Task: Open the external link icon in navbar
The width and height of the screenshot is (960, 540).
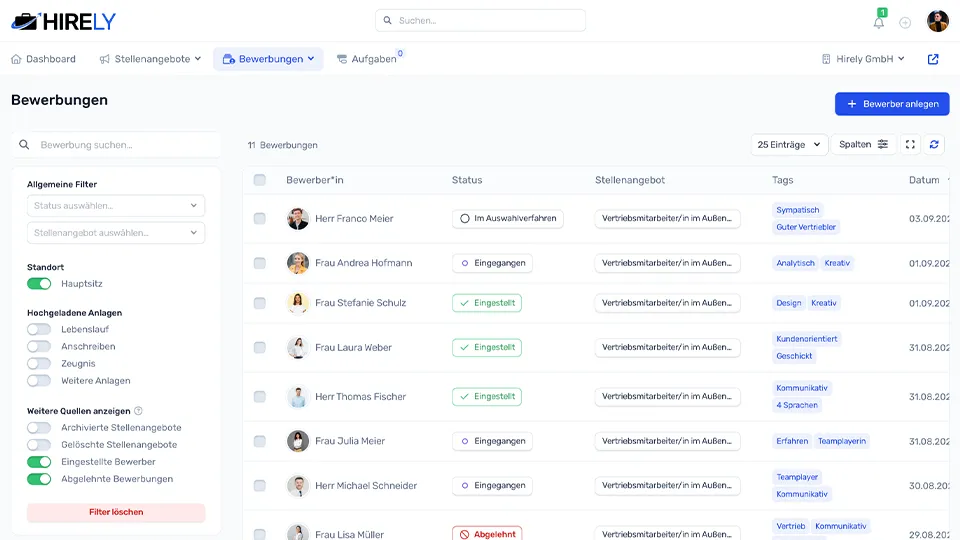Action: [933, 59]
